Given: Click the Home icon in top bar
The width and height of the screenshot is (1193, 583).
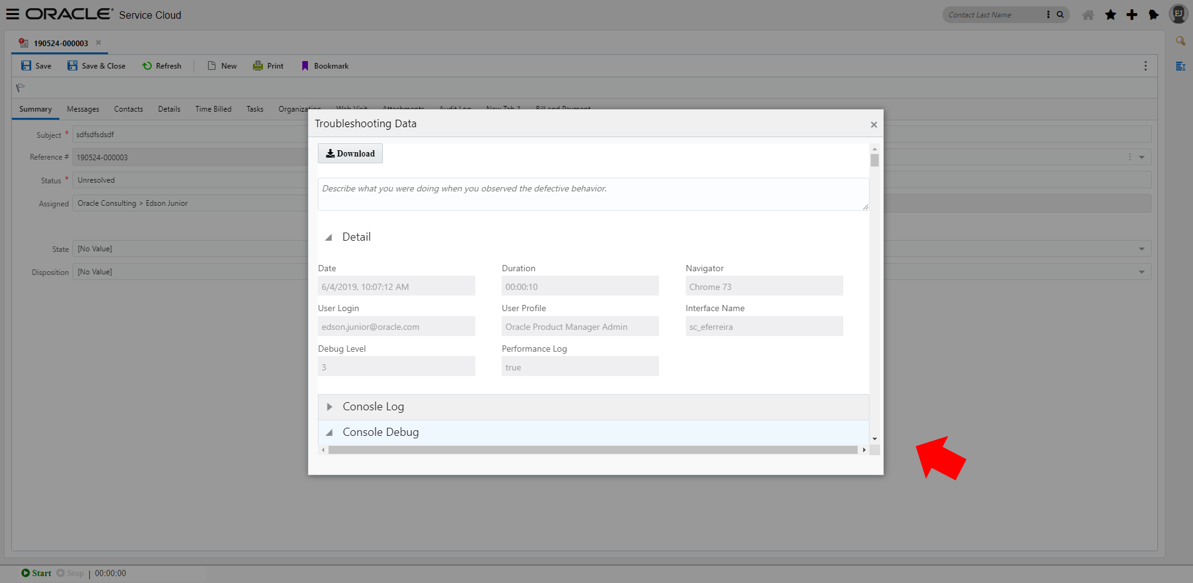Looking at the screenshot, I should [x=1088, y=14].
